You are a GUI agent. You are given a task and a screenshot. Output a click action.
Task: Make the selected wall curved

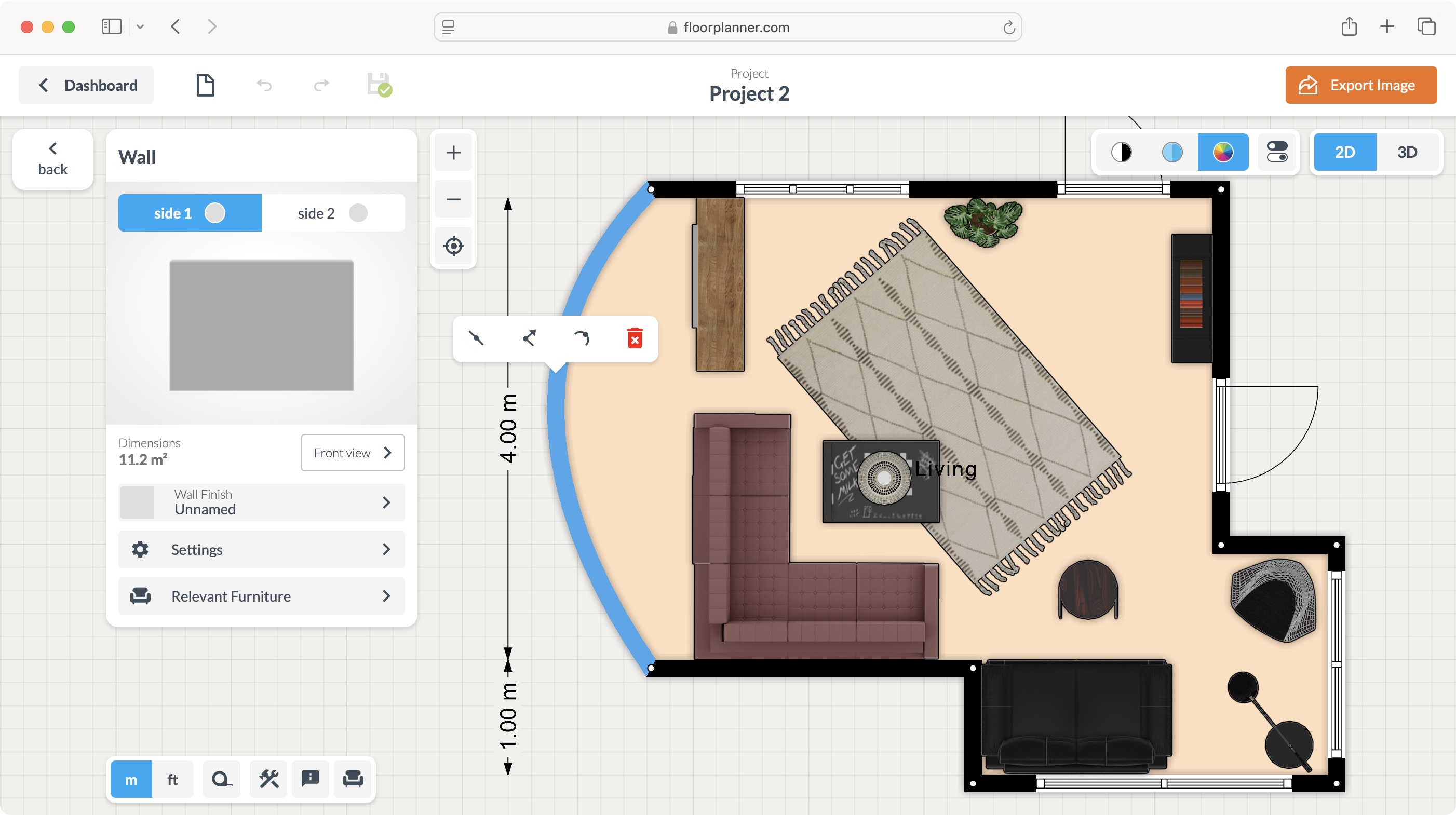pyautogui.click(x=582, y=338)
